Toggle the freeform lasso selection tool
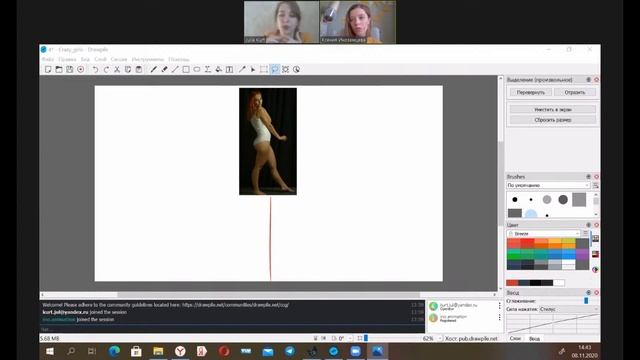640x360 pixels. pyautogui.click(x=275, y=69)
